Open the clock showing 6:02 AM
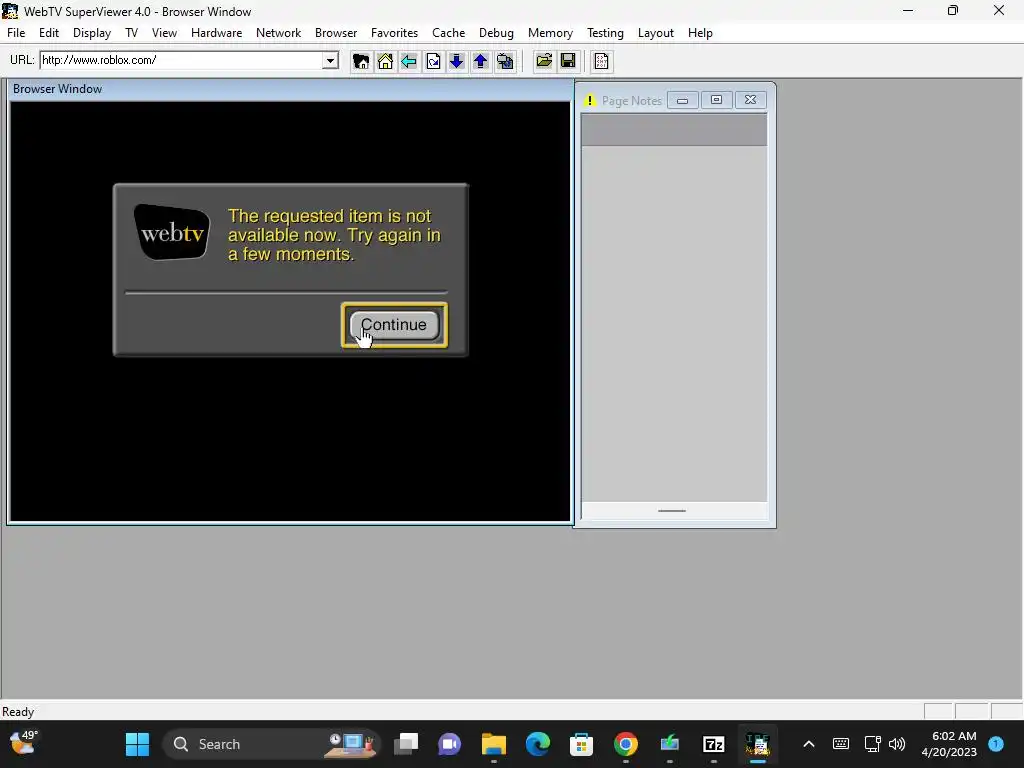 (949, 744)
